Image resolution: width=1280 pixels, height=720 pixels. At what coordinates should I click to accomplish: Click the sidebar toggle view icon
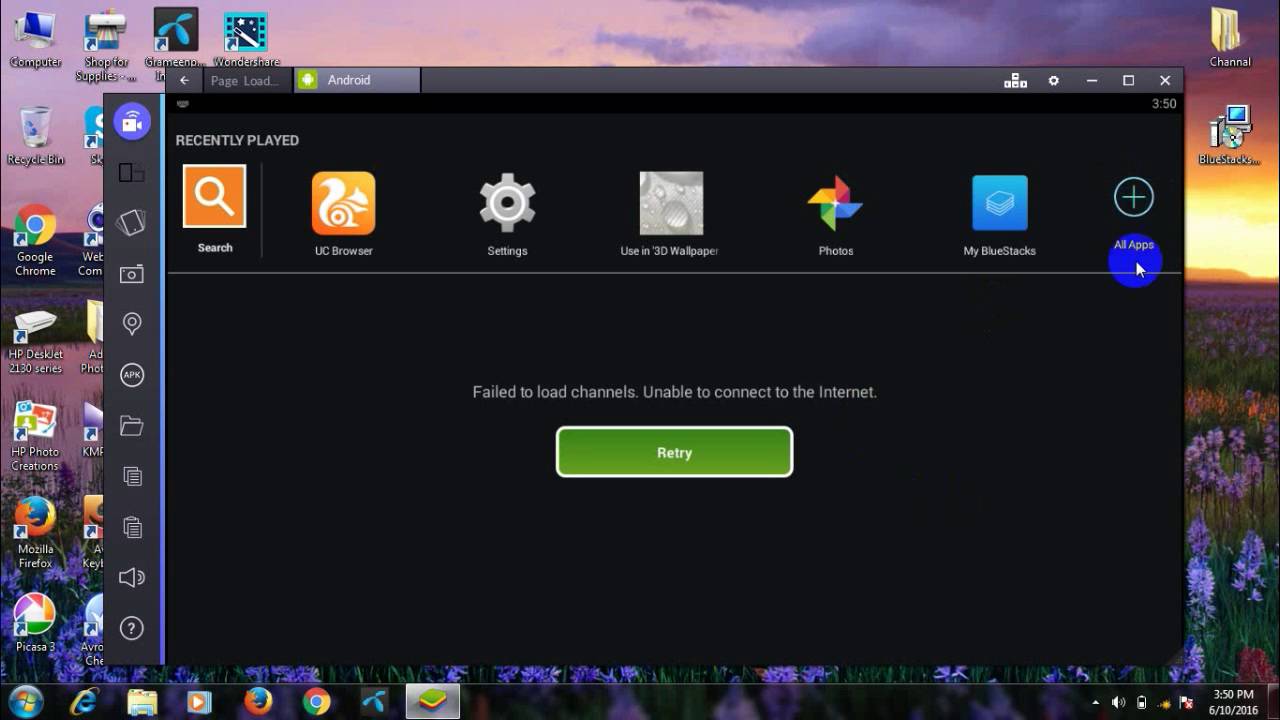point(132,173)
